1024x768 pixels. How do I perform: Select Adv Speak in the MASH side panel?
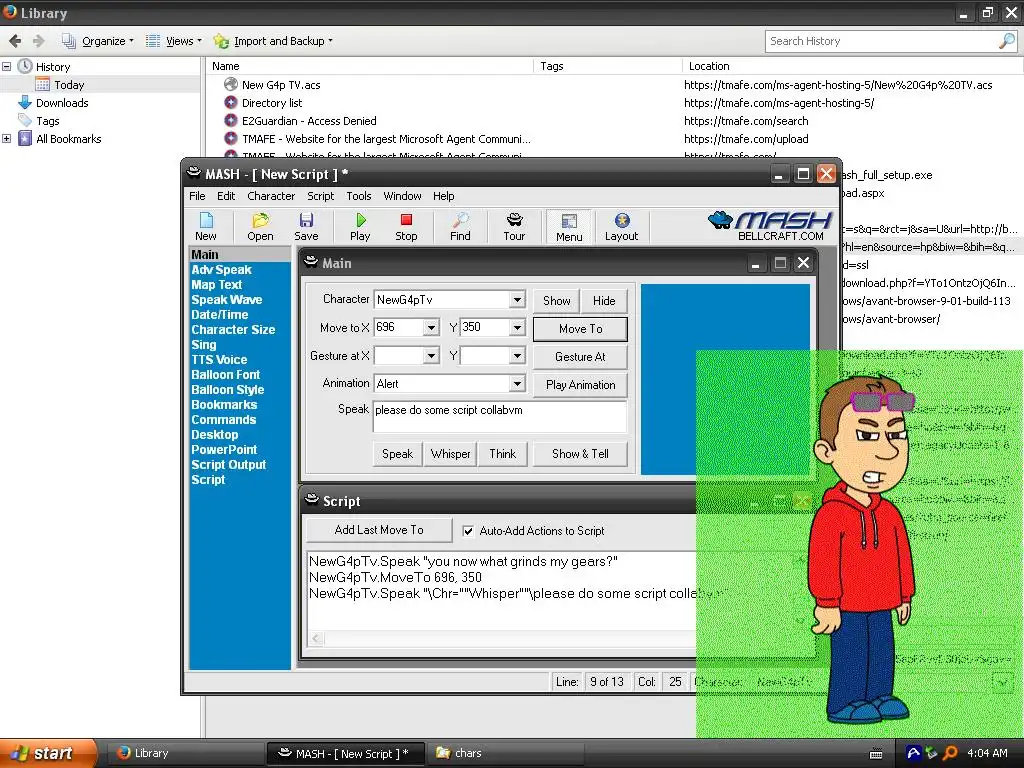221,270
